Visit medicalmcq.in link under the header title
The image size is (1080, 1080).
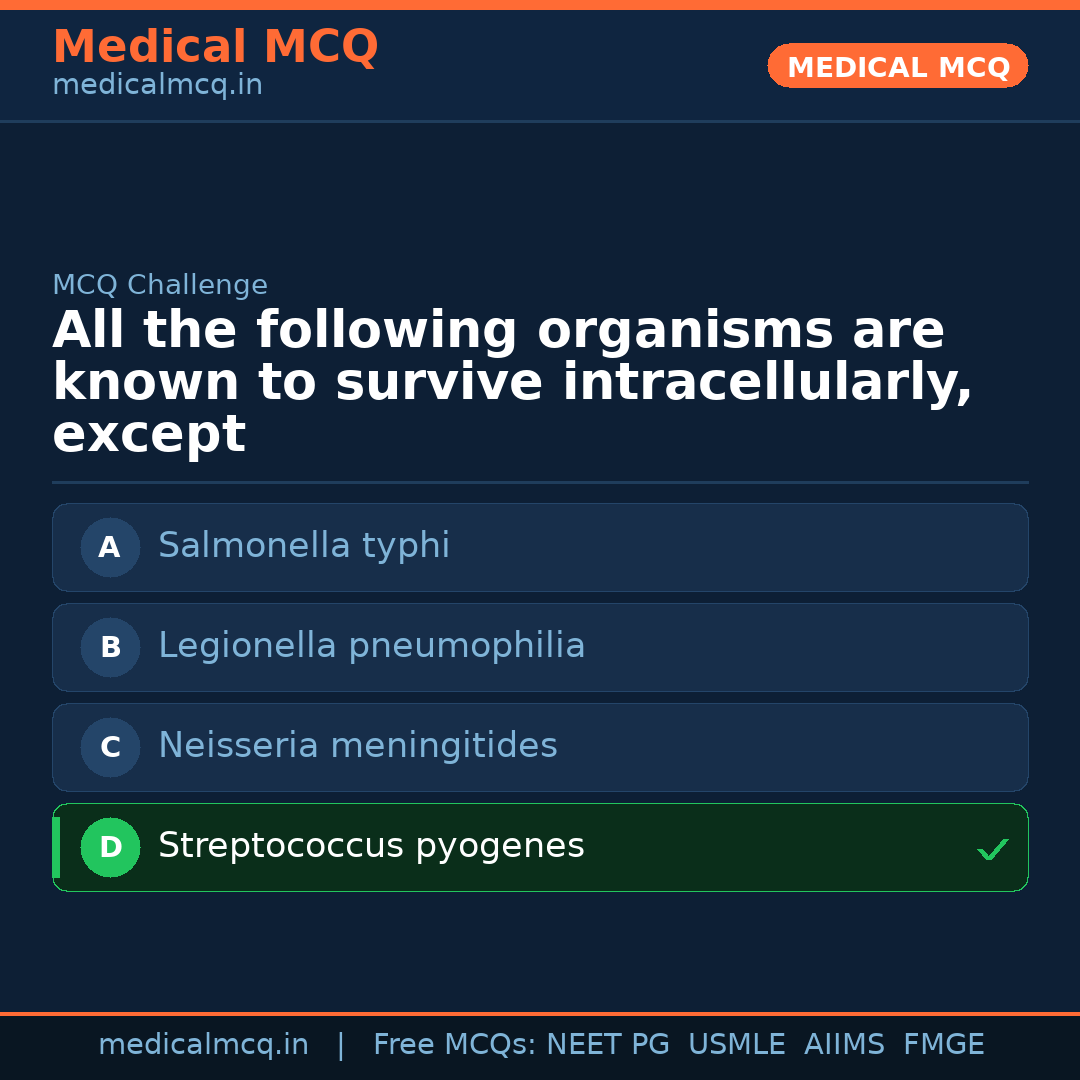point(157,86)
